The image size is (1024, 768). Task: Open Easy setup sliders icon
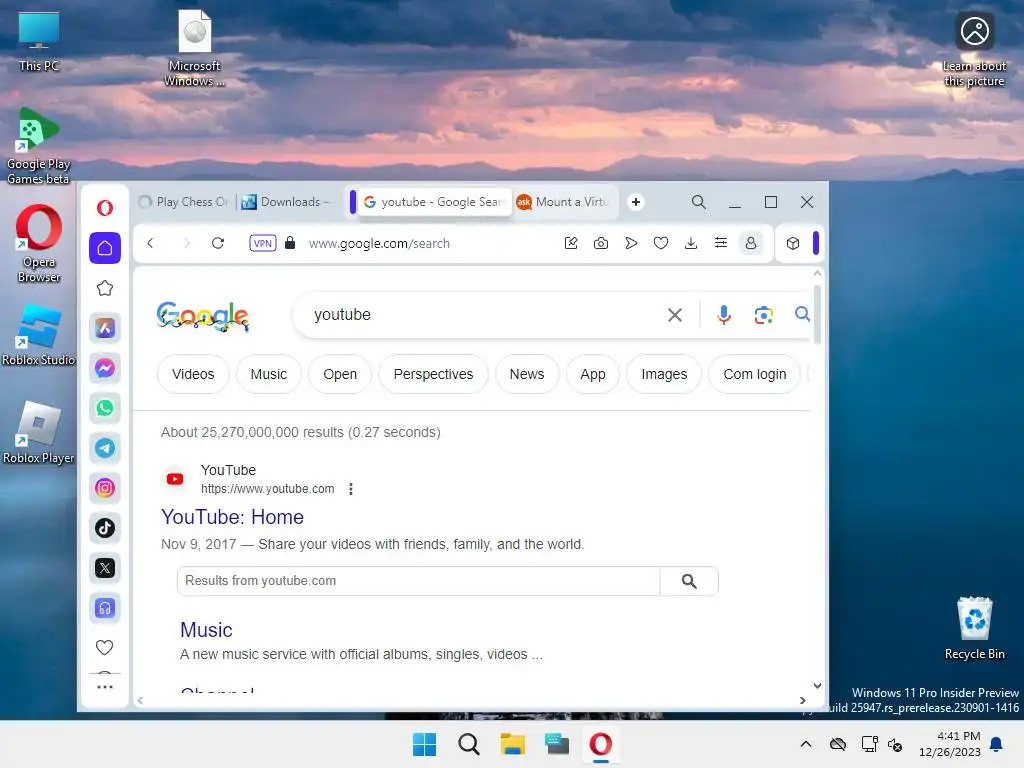pos(721,243)
